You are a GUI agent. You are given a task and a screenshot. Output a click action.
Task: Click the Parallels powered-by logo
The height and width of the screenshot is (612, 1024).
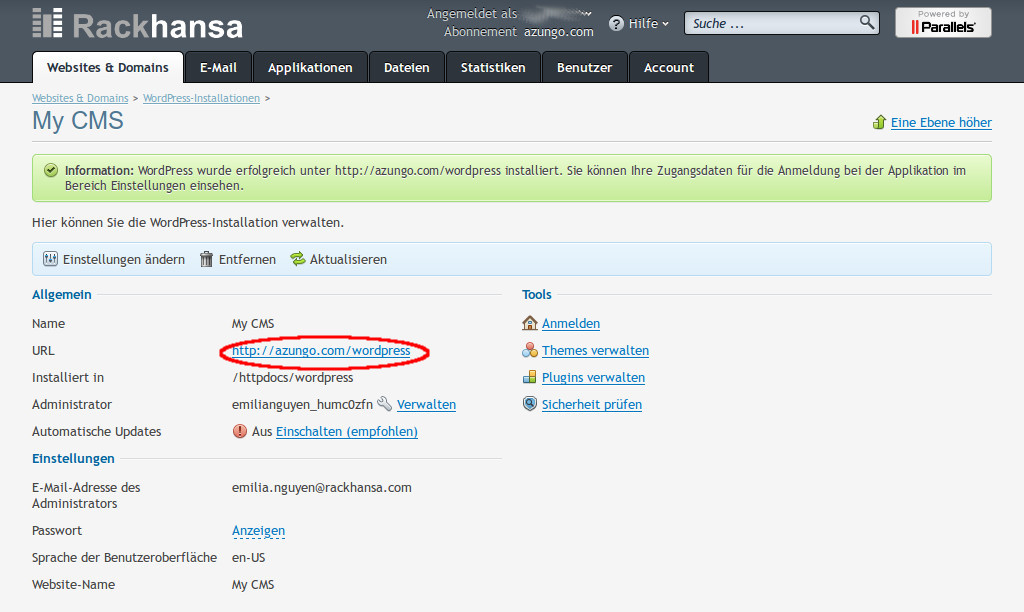(943, 23)
